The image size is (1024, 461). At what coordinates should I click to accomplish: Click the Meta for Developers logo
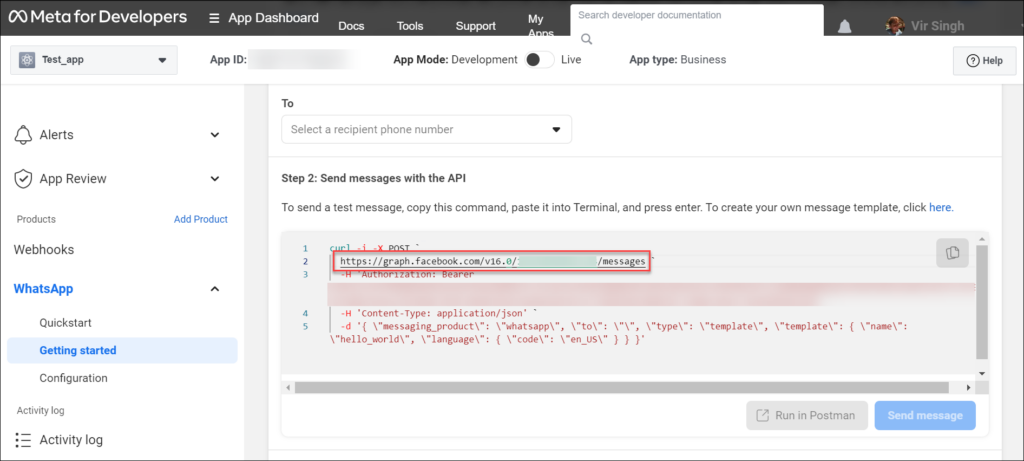(98, 17)
